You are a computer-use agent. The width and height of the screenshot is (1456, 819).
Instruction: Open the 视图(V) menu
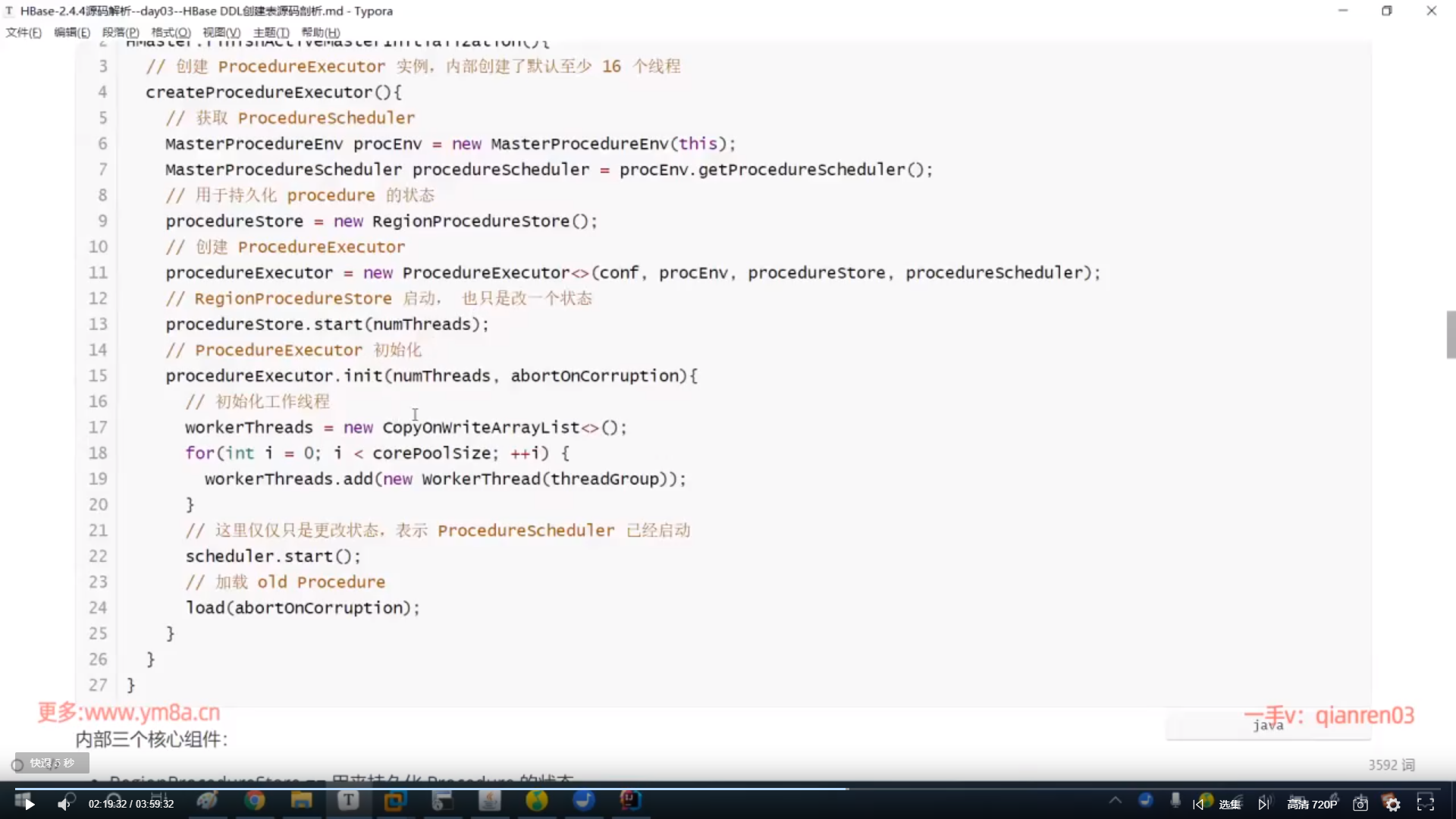tap(221, 33)
